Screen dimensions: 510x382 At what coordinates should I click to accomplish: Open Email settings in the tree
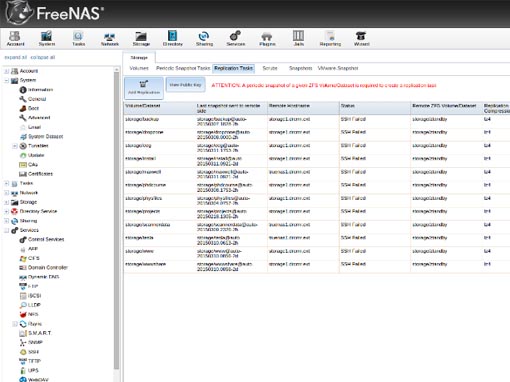coord(30,127)
